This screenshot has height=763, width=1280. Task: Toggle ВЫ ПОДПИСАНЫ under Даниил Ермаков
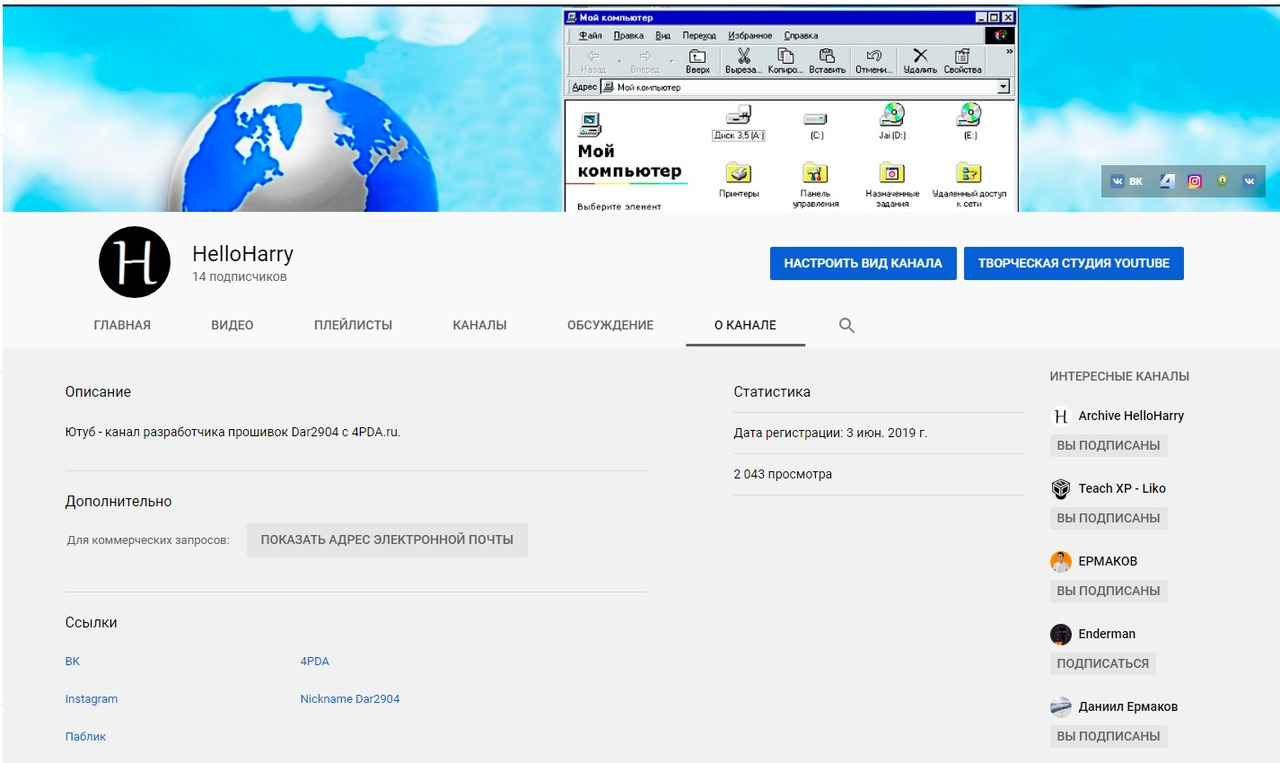tap(1108, 736)
